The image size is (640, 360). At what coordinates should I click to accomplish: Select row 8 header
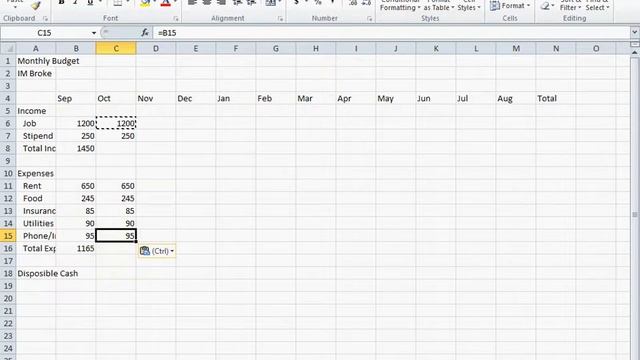[8, 148]
